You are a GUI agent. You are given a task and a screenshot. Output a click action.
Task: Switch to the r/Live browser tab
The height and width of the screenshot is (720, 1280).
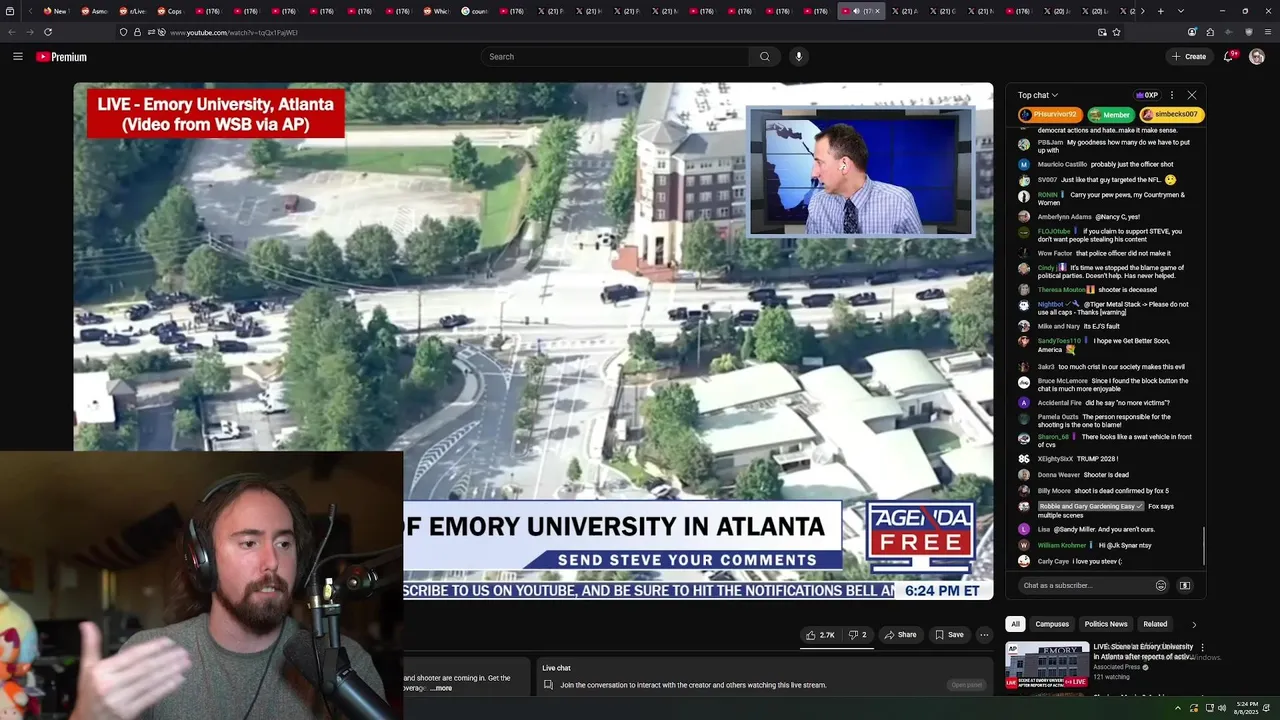(x=132, y=11)
